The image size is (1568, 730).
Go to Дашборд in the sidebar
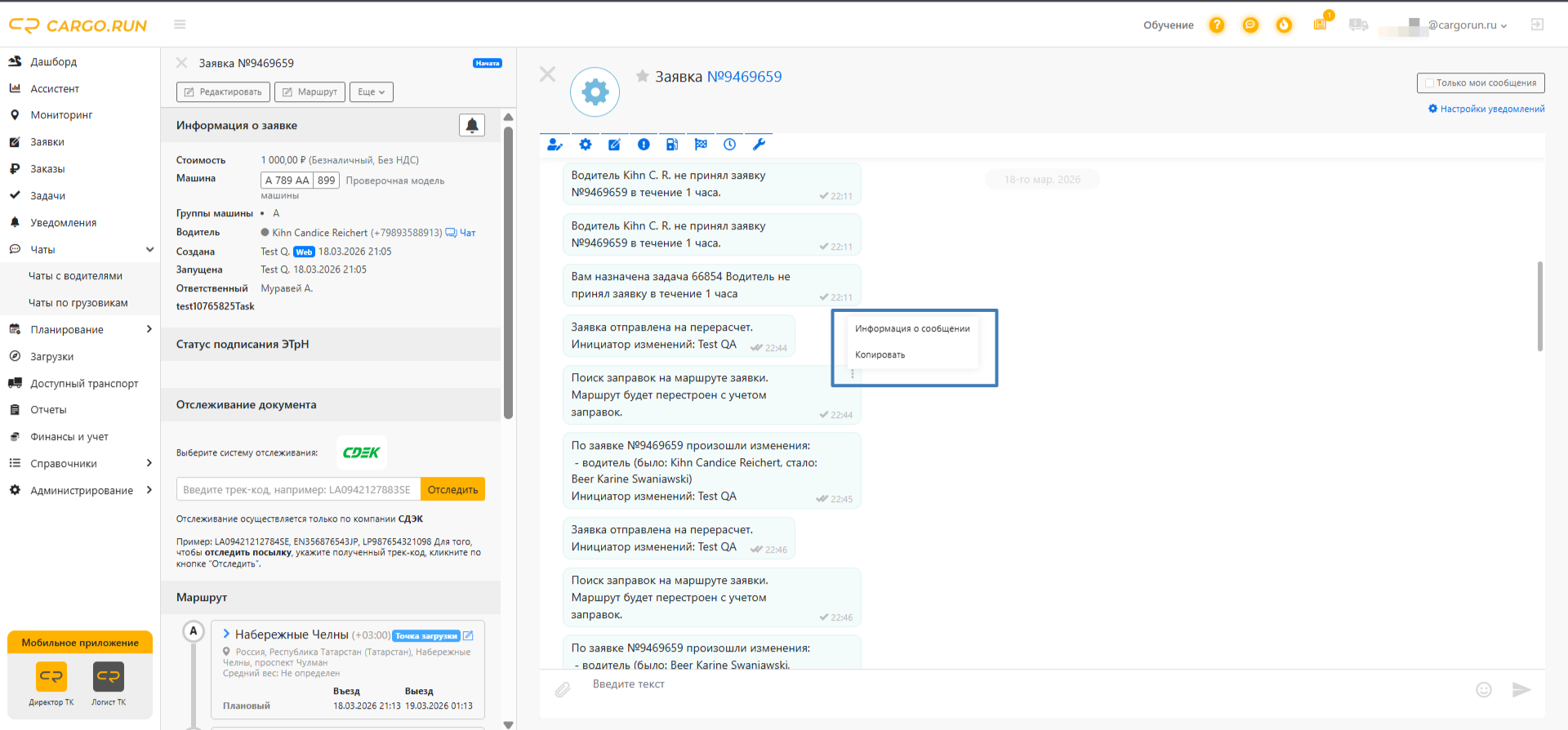[x=54, y=62]
